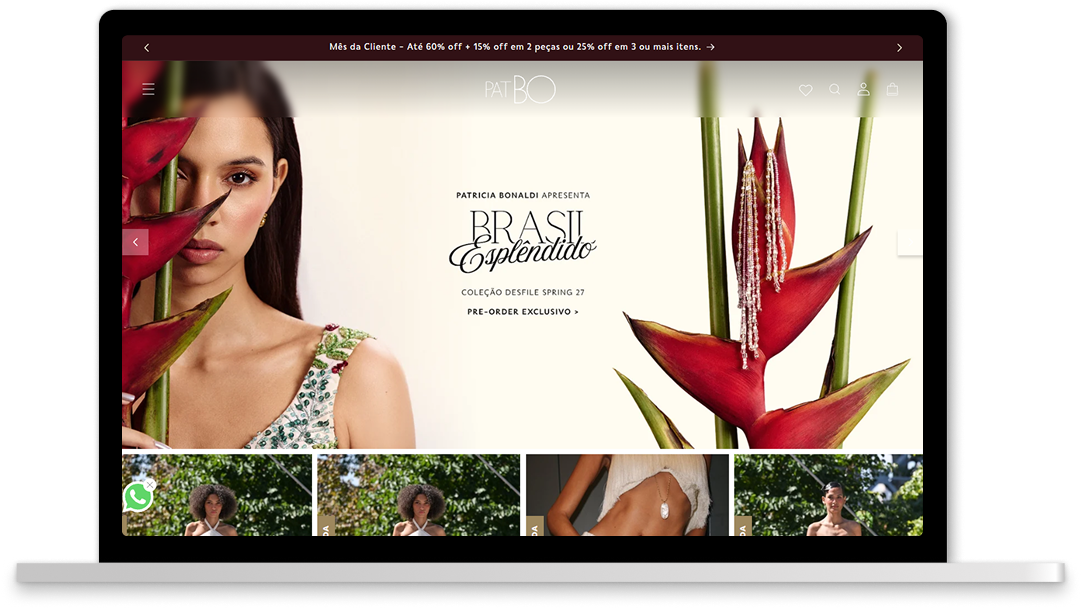
Task: Show previous announcement in top bar
Action: [x=146, y=48]
